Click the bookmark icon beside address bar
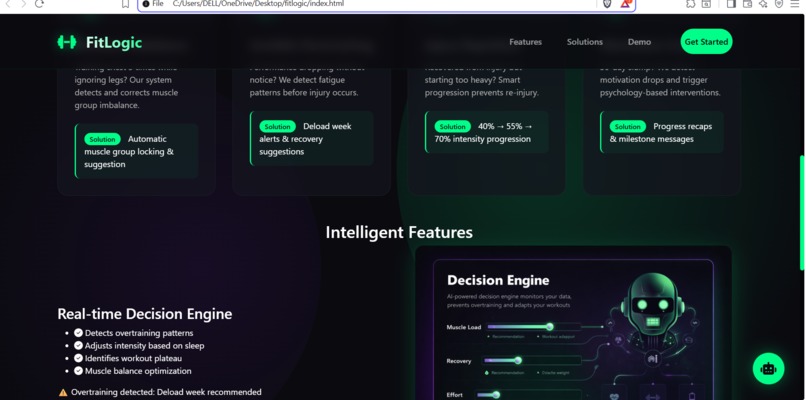The height and width of the screenshot is (400, 806). pos(125,4)
